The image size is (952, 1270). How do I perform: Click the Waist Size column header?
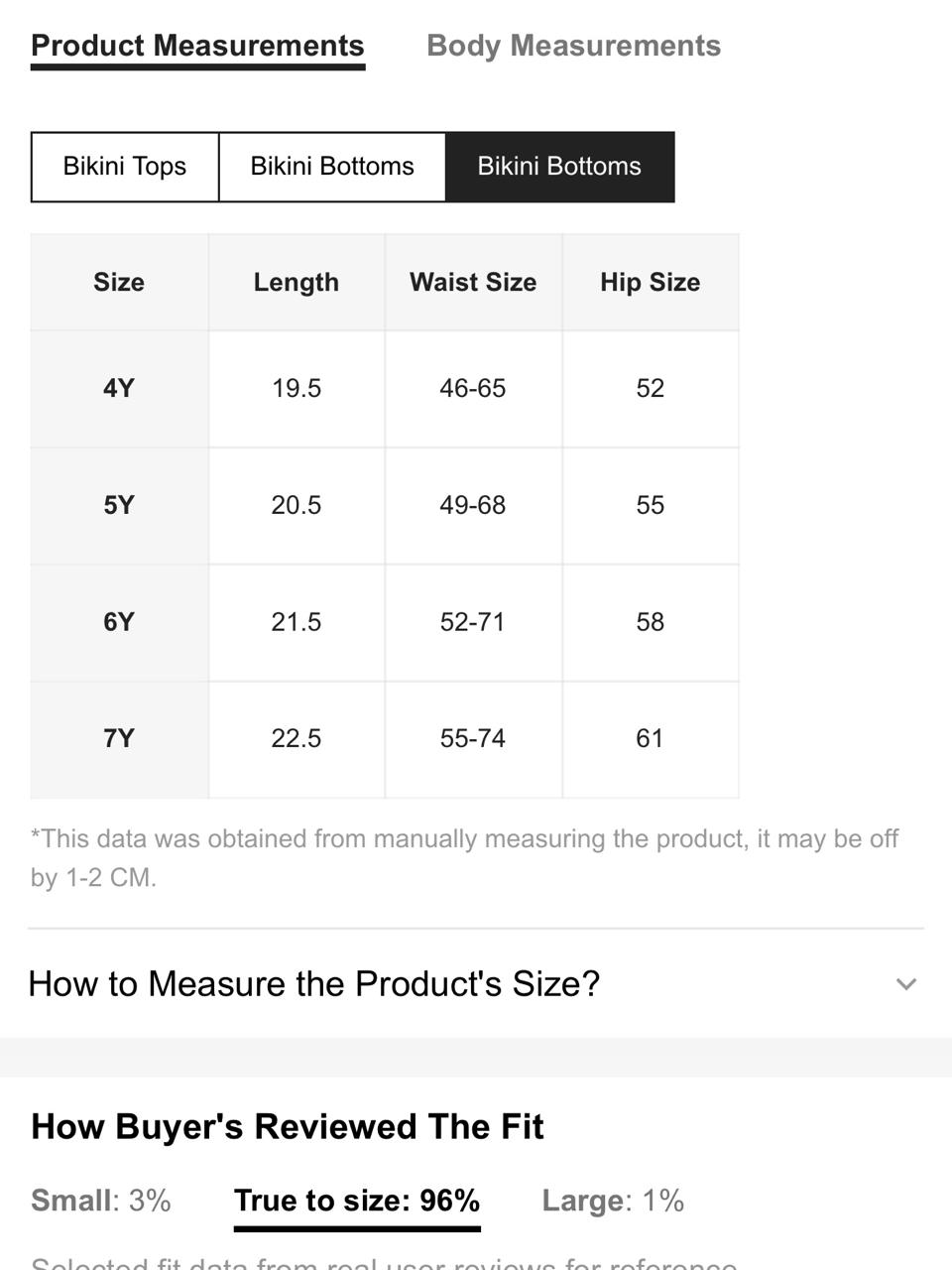pos(473,282)
